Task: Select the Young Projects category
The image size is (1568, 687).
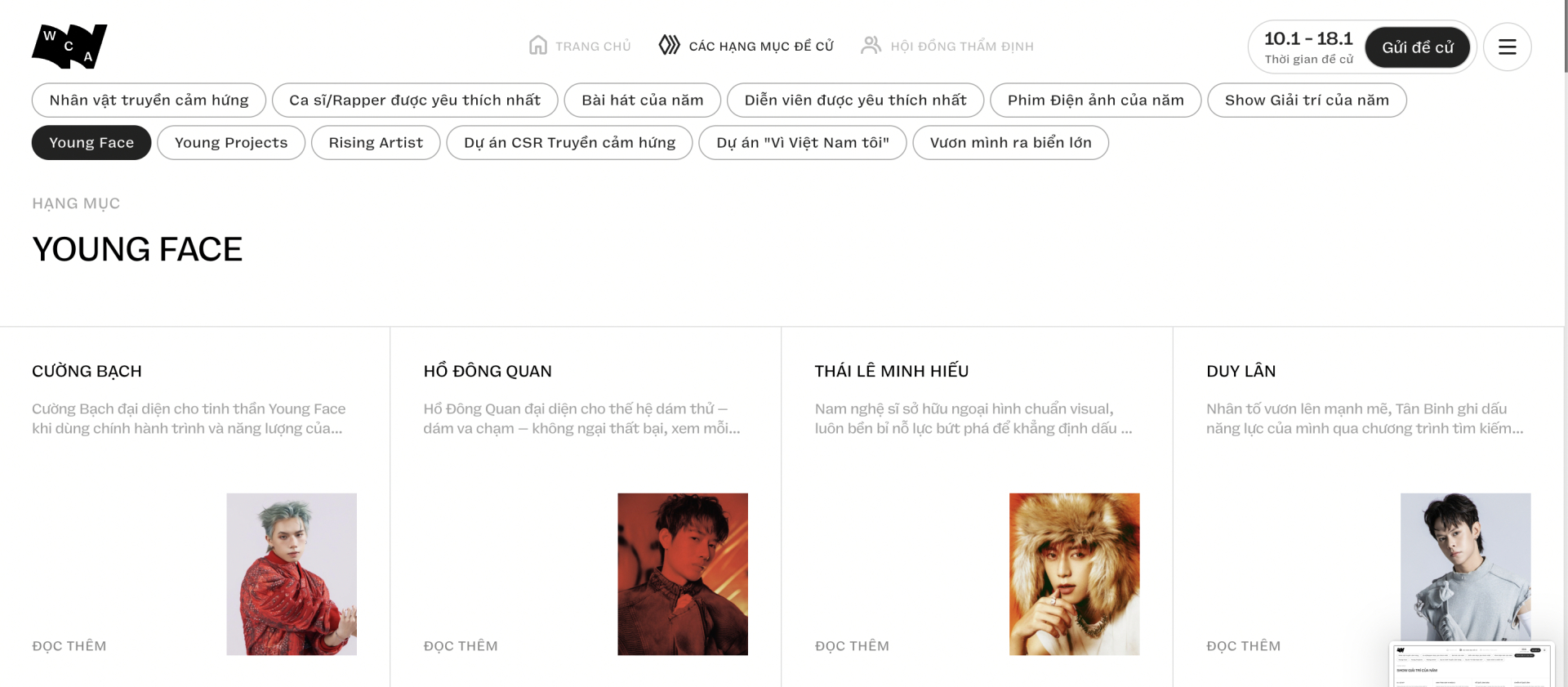Action: tap(231, 143)
